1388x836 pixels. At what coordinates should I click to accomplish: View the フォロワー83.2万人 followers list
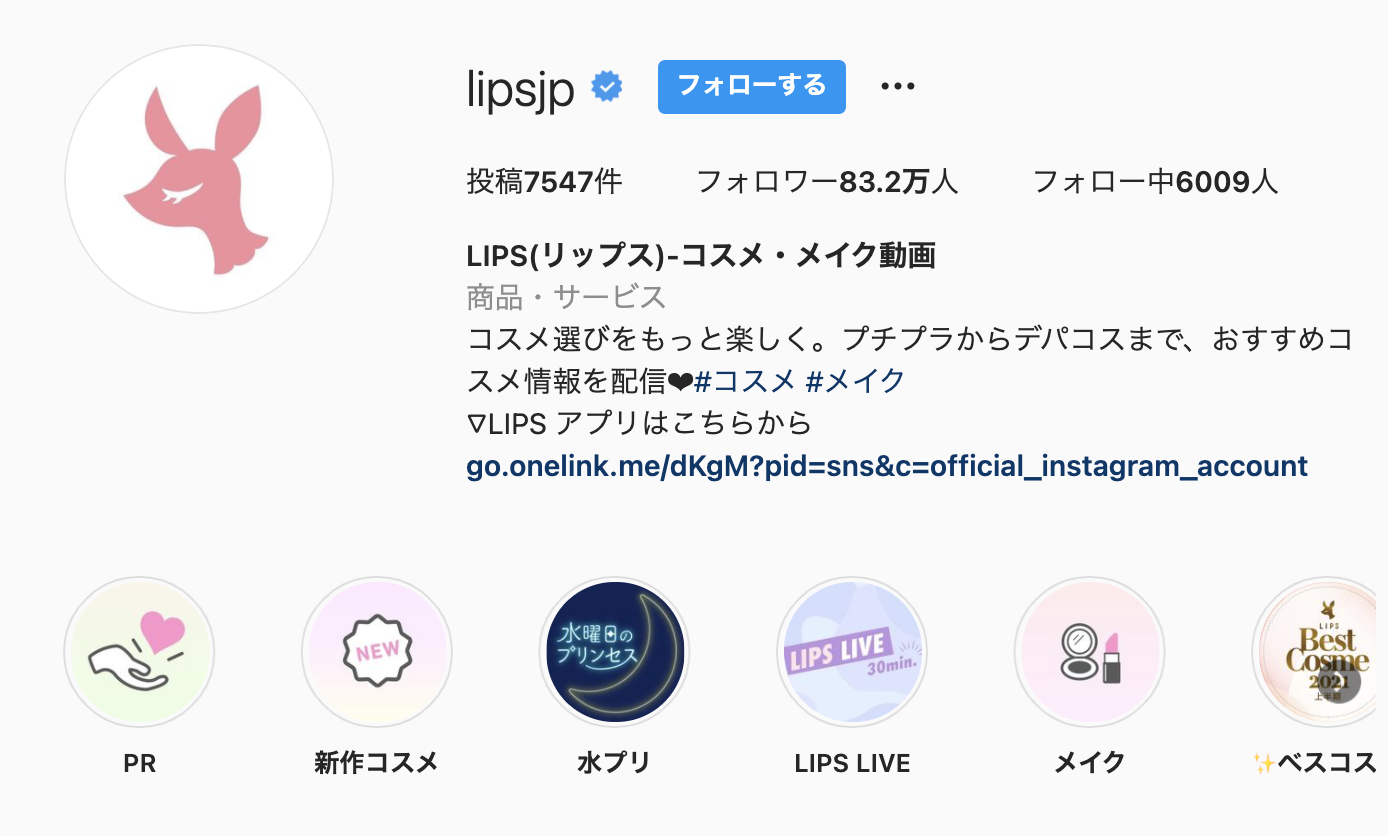[827, 182]
